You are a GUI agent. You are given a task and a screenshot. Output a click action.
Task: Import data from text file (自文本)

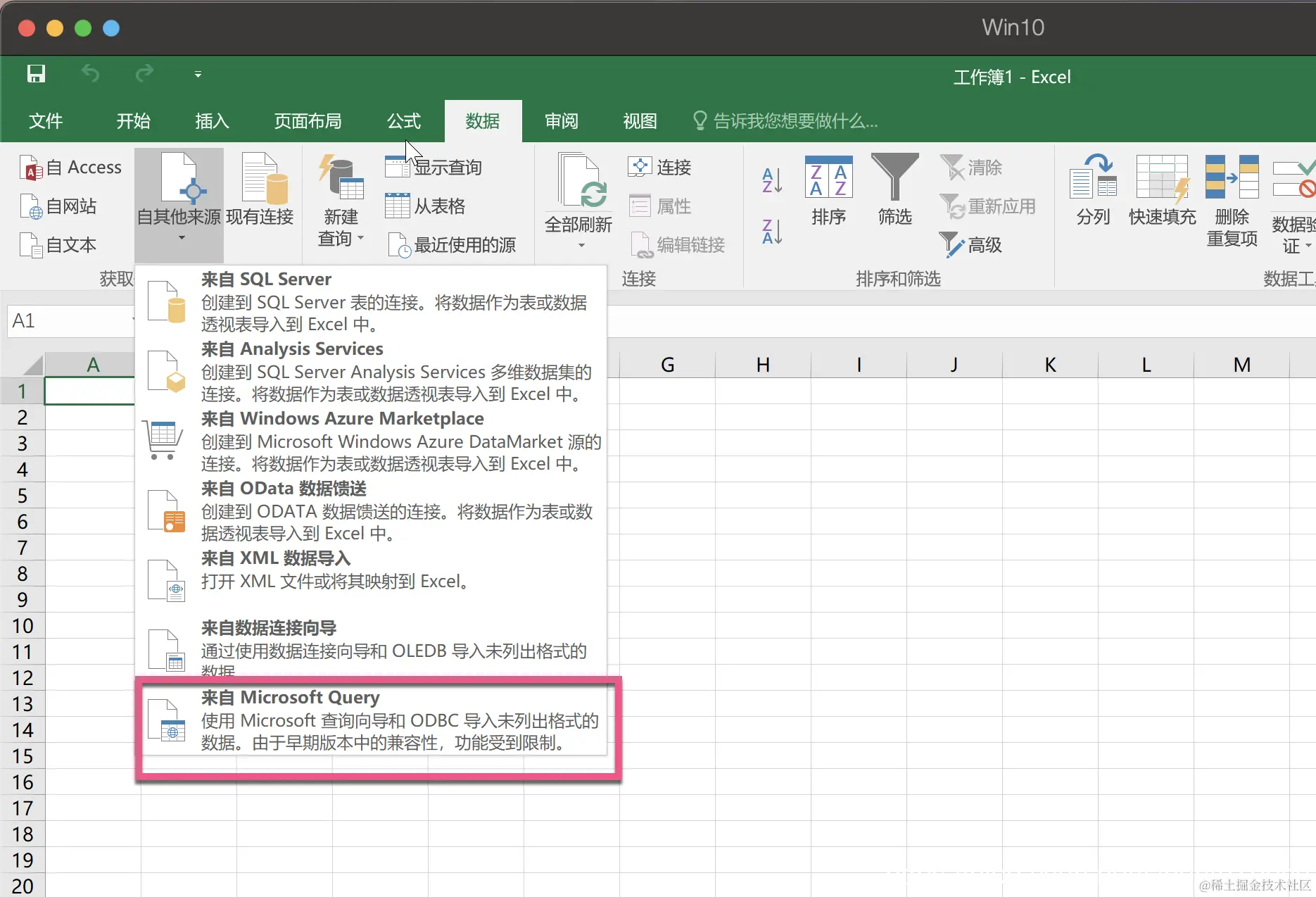point(59,245)
